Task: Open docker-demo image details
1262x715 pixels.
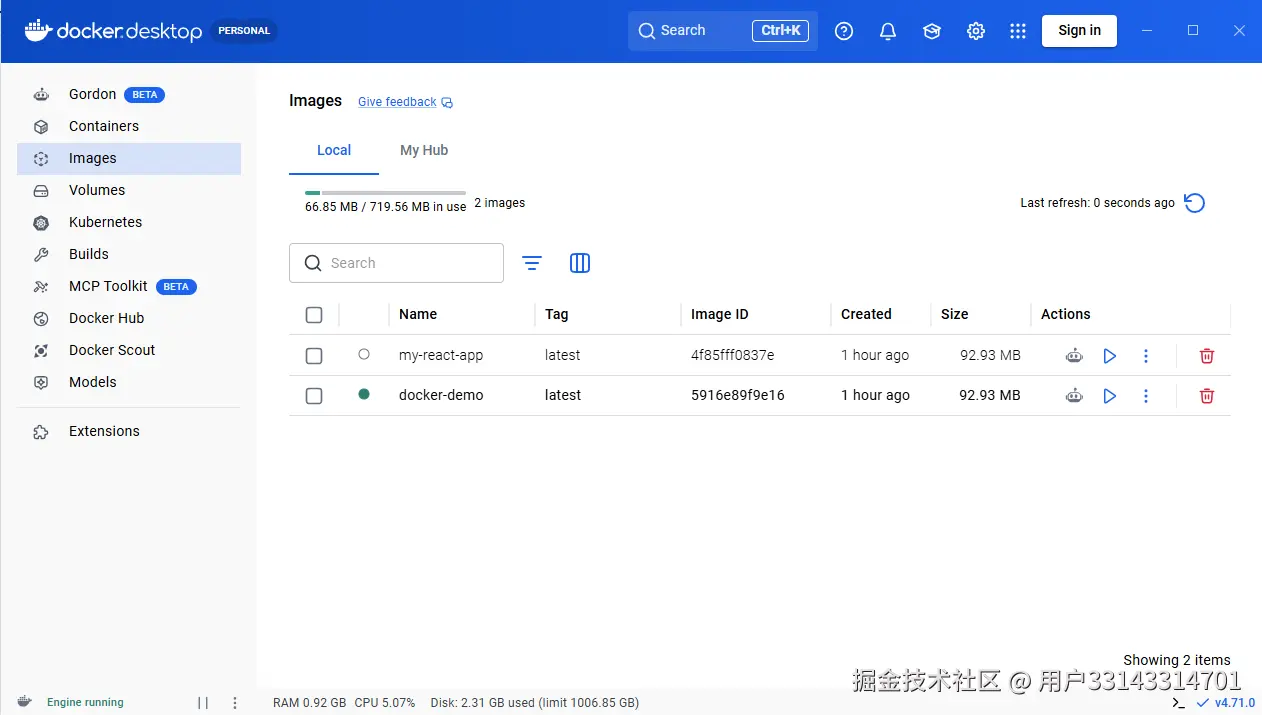Action: 441,395
